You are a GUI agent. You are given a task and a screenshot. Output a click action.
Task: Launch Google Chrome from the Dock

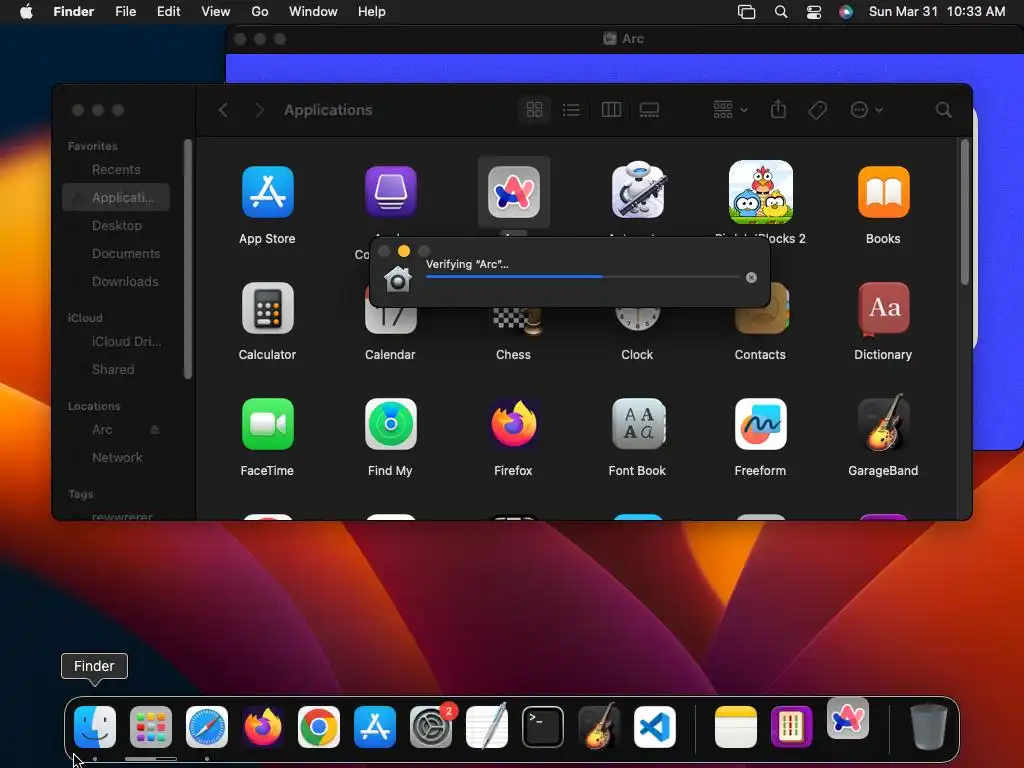(x=319, y=726)
